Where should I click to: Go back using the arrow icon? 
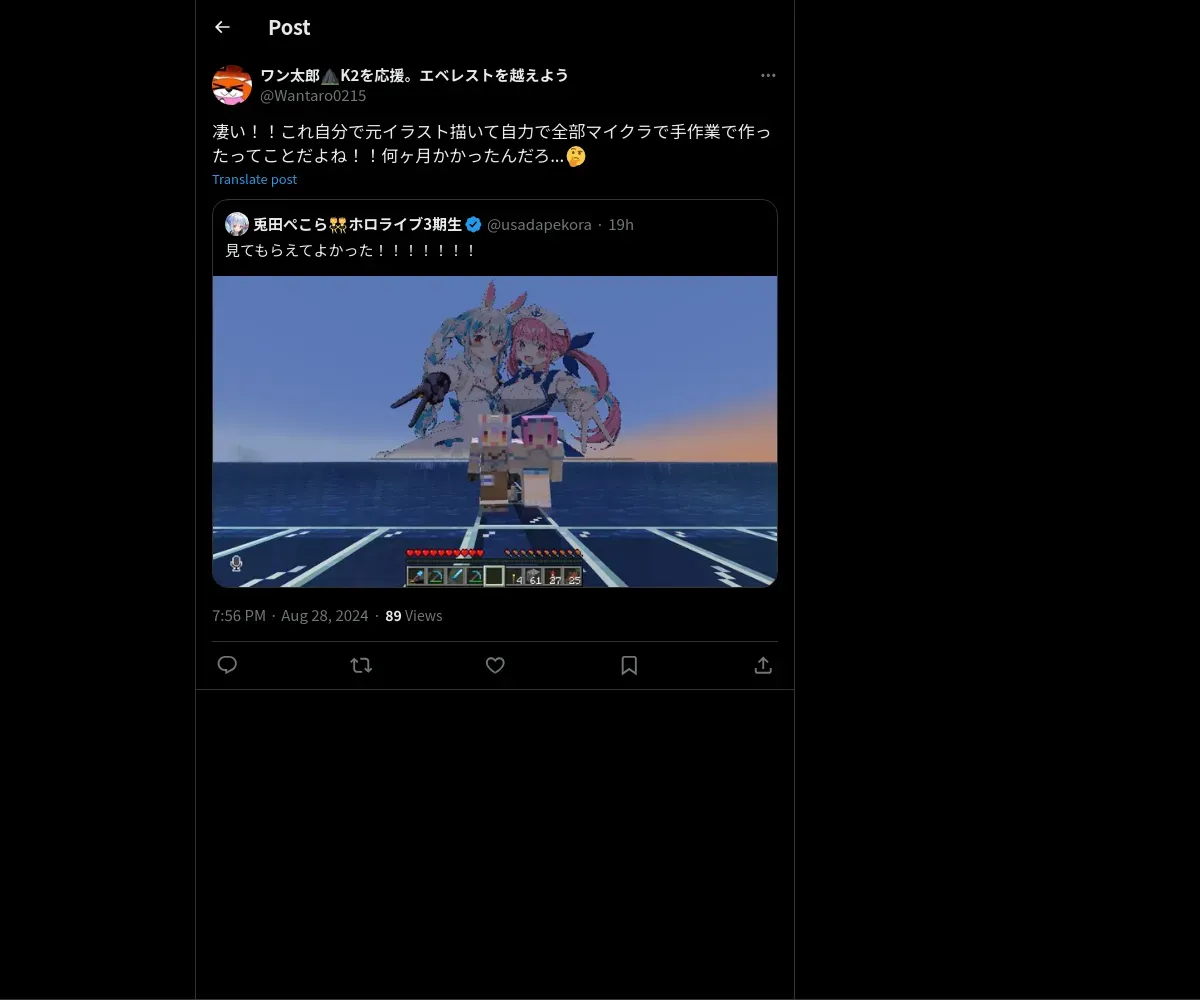tap(222, 27)
